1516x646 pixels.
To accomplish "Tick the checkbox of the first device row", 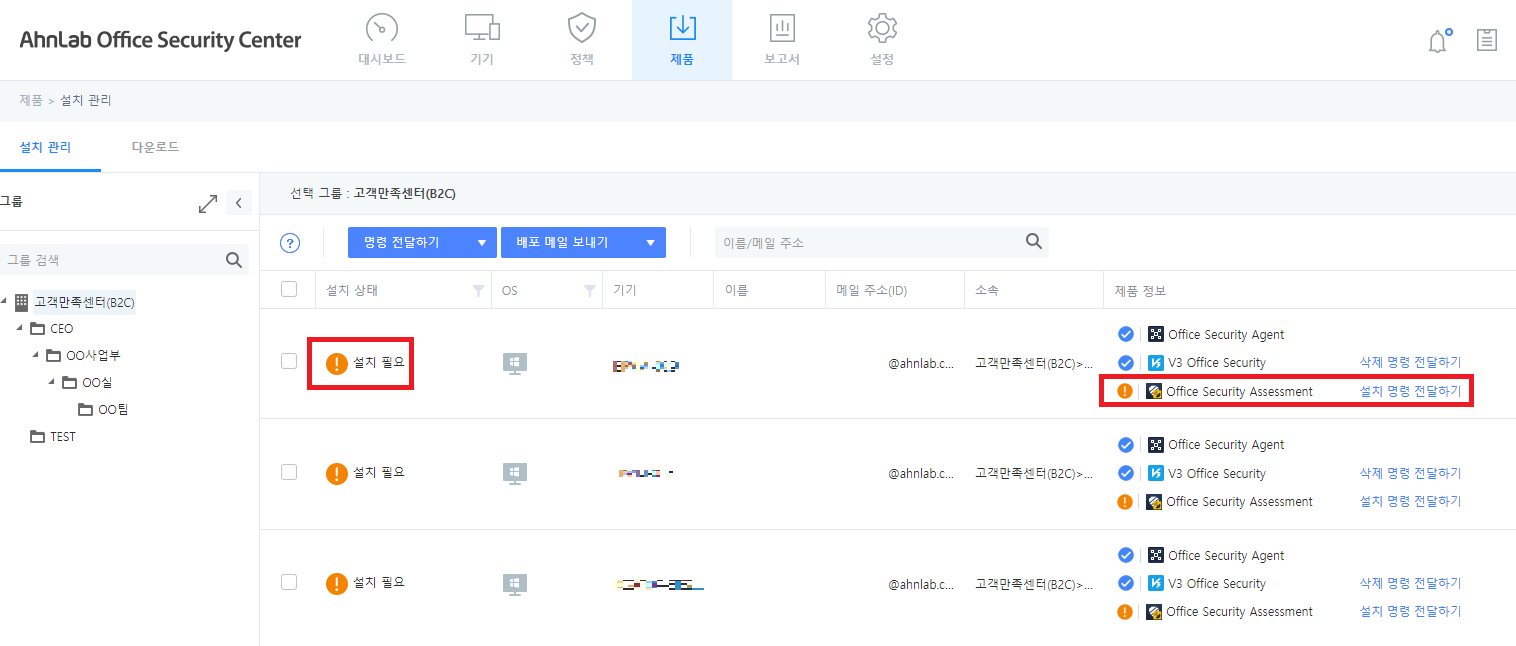I will 289,361.
